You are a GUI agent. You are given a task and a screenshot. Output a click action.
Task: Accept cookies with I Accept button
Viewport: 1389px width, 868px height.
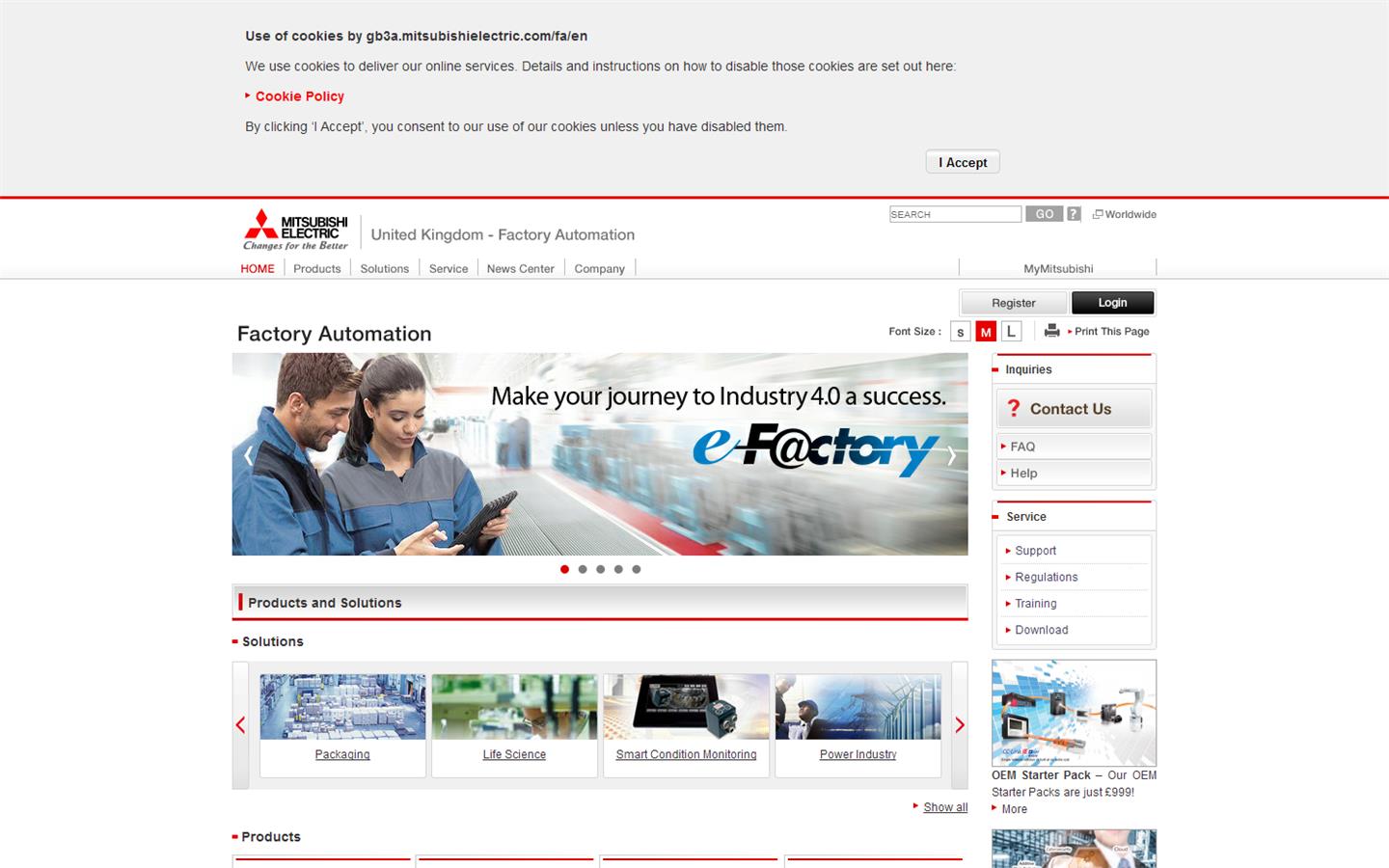point(963,162)
